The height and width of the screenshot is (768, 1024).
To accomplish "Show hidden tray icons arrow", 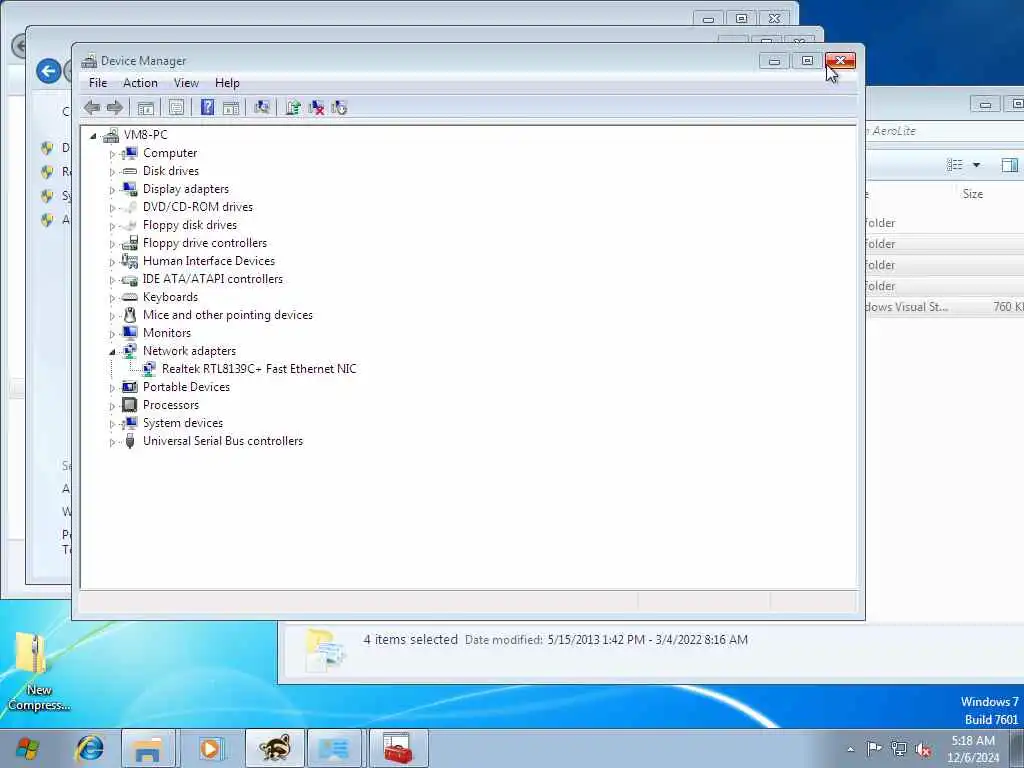I will pos(850,749).
